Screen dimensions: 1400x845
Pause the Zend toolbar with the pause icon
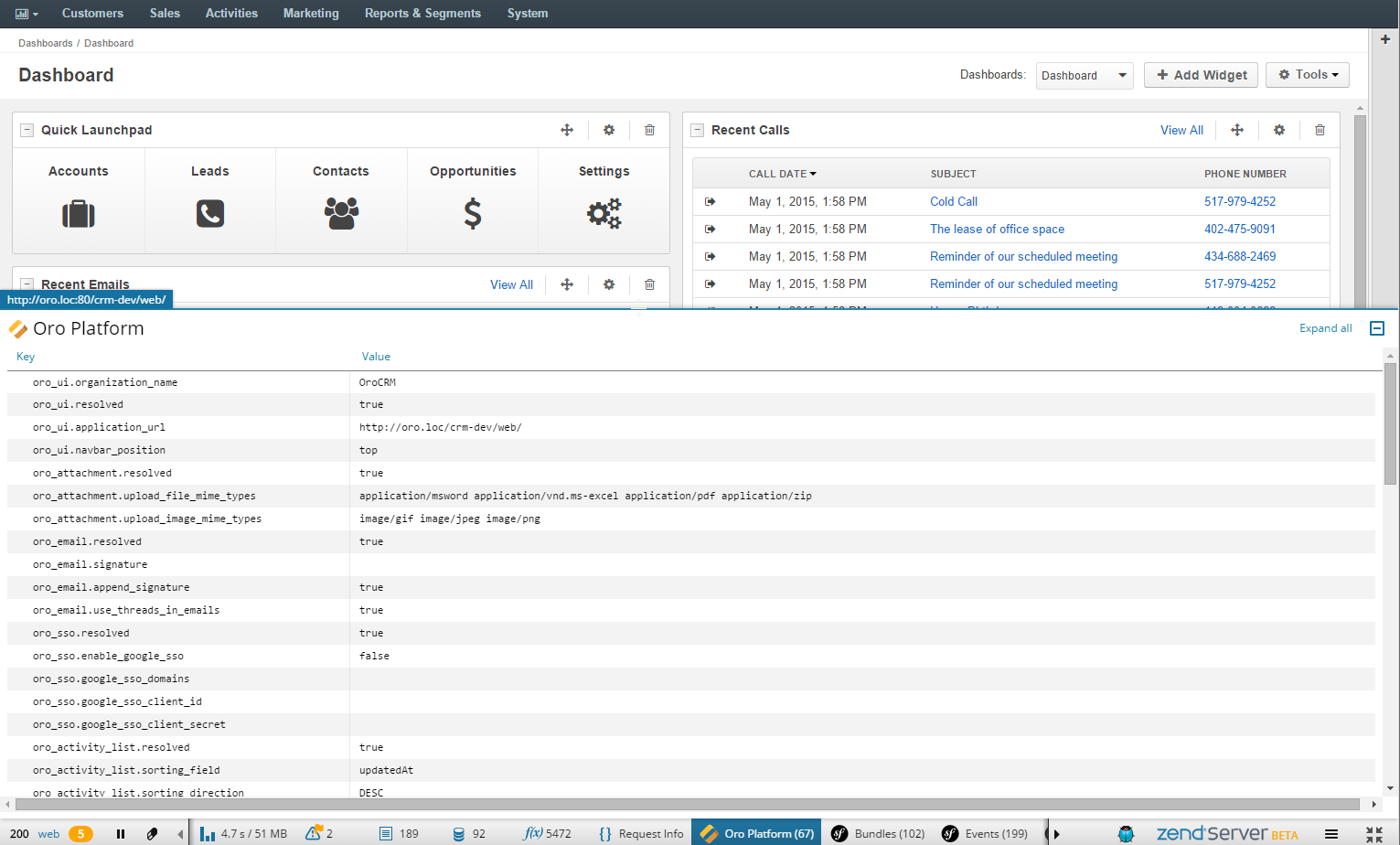tap(121, 834)
